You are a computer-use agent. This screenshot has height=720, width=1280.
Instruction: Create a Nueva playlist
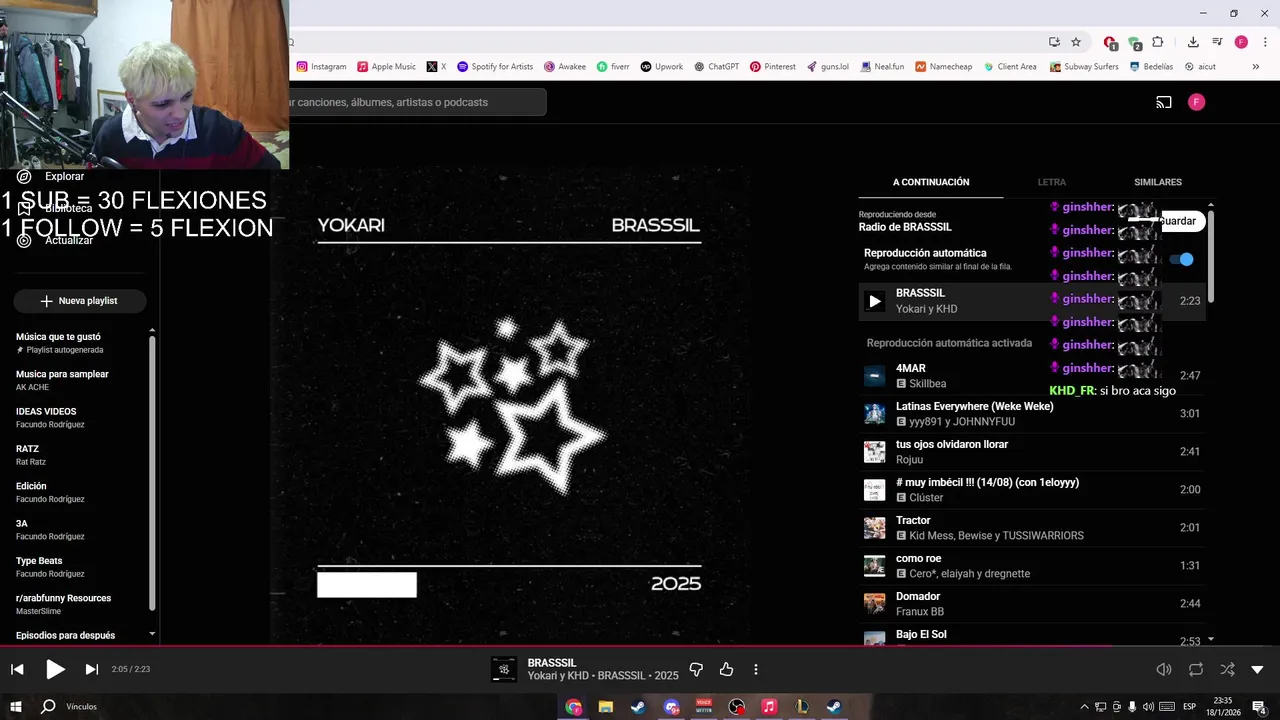(79, 301)
